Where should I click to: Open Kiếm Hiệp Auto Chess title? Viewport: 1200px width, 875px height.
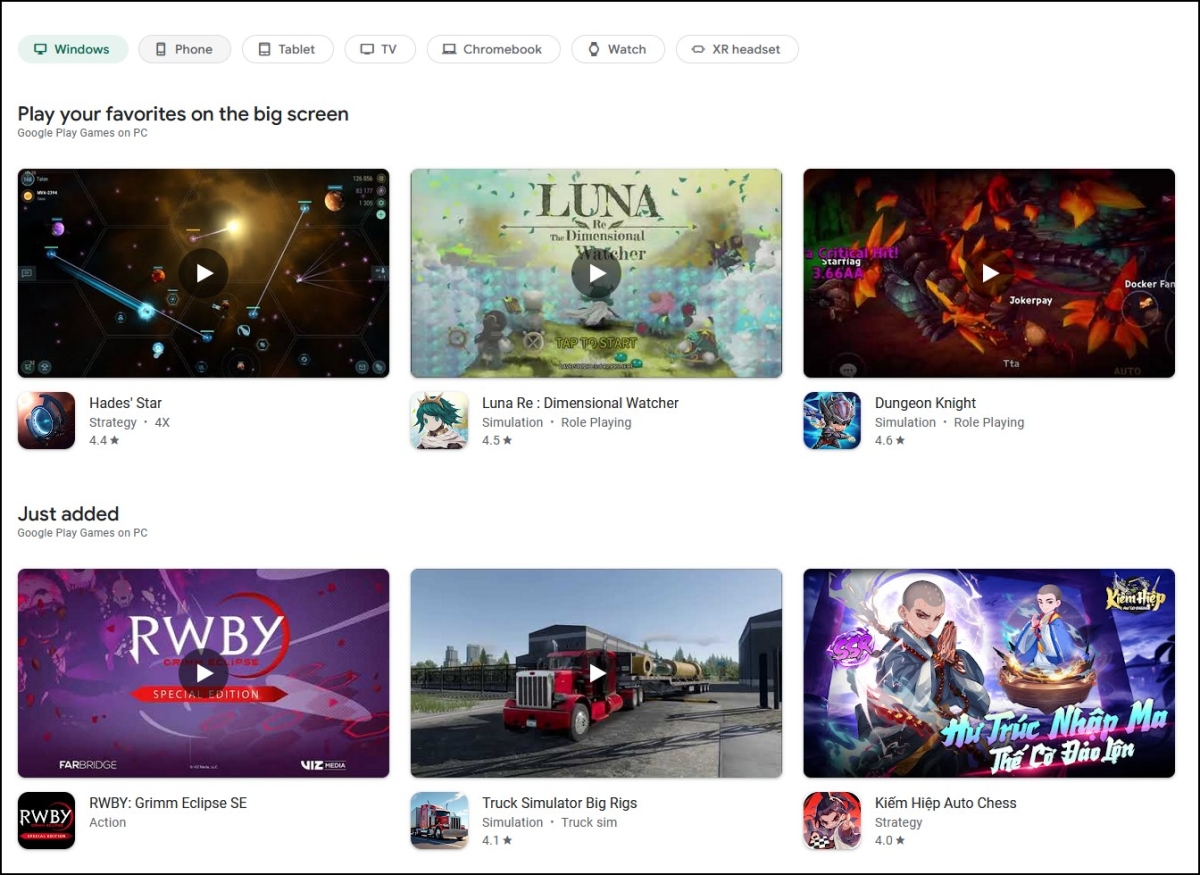click(945, 803)
